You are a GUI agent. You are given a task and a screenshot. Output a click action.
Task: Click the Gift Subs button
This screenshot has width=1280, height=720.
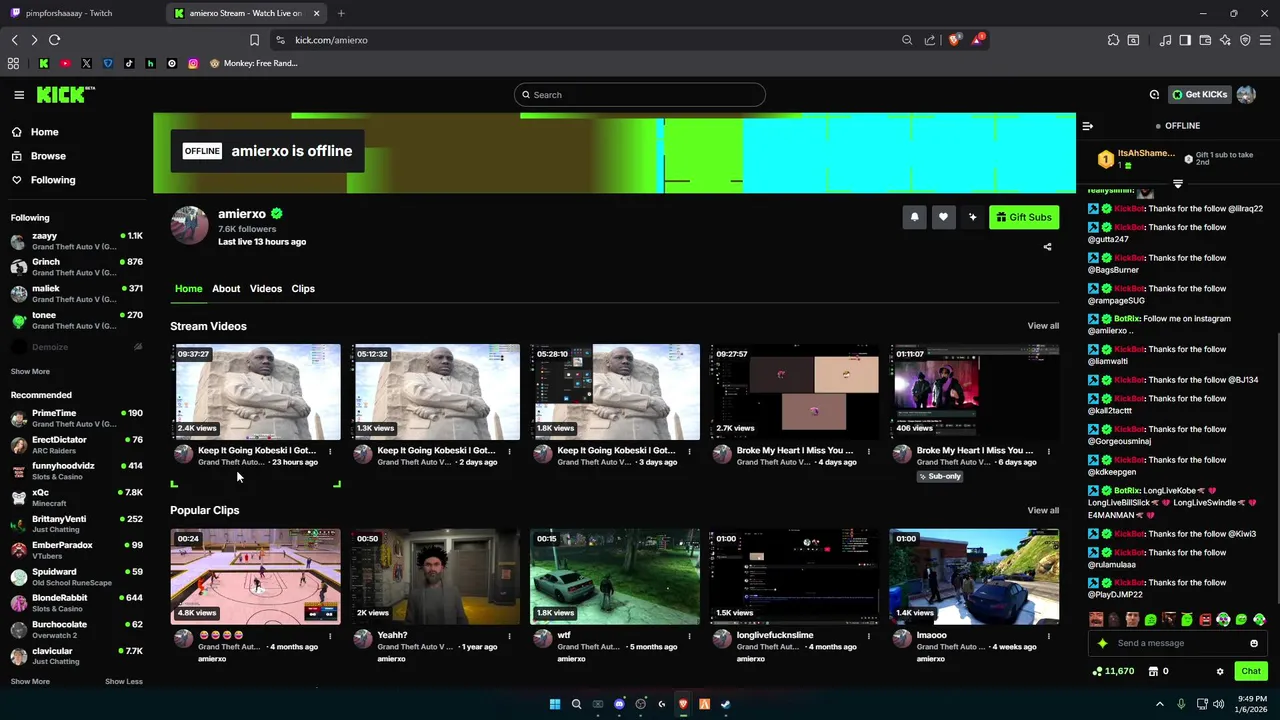point(1024,217)
